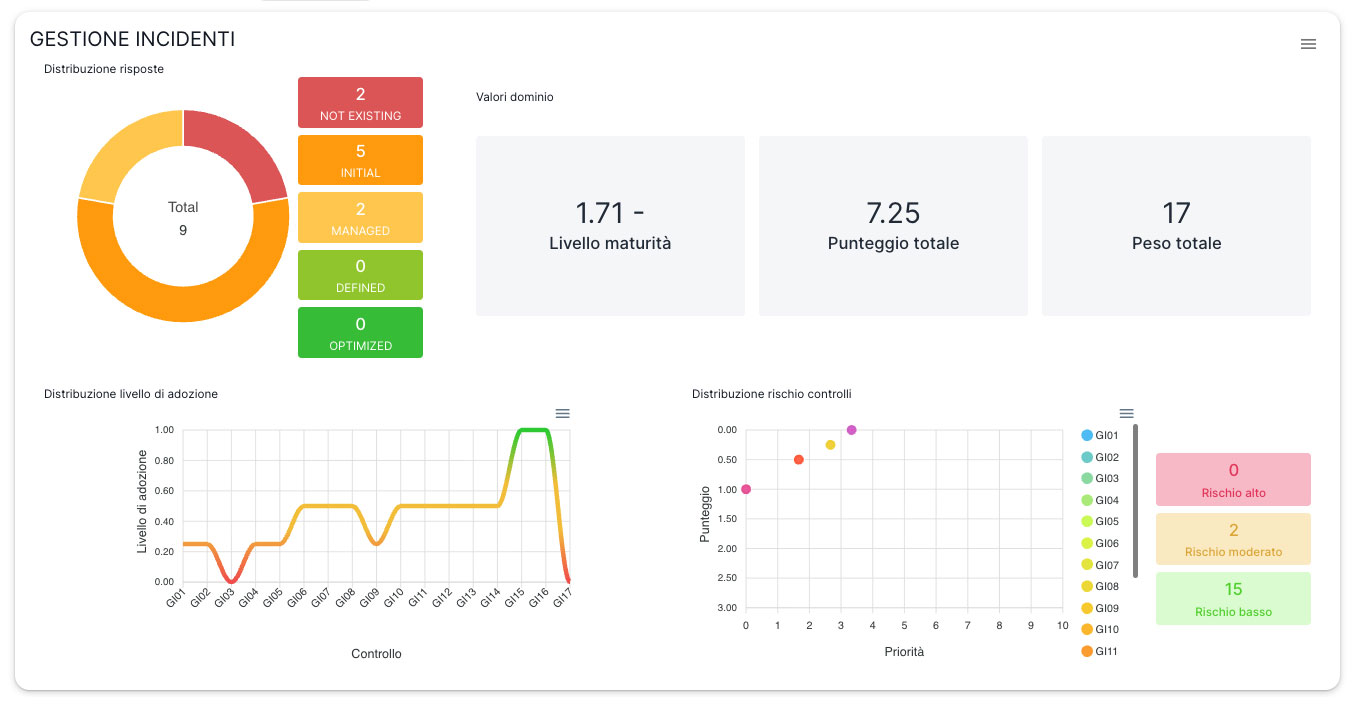
Task: Select the Rischio basso box
Action: 1233,599
